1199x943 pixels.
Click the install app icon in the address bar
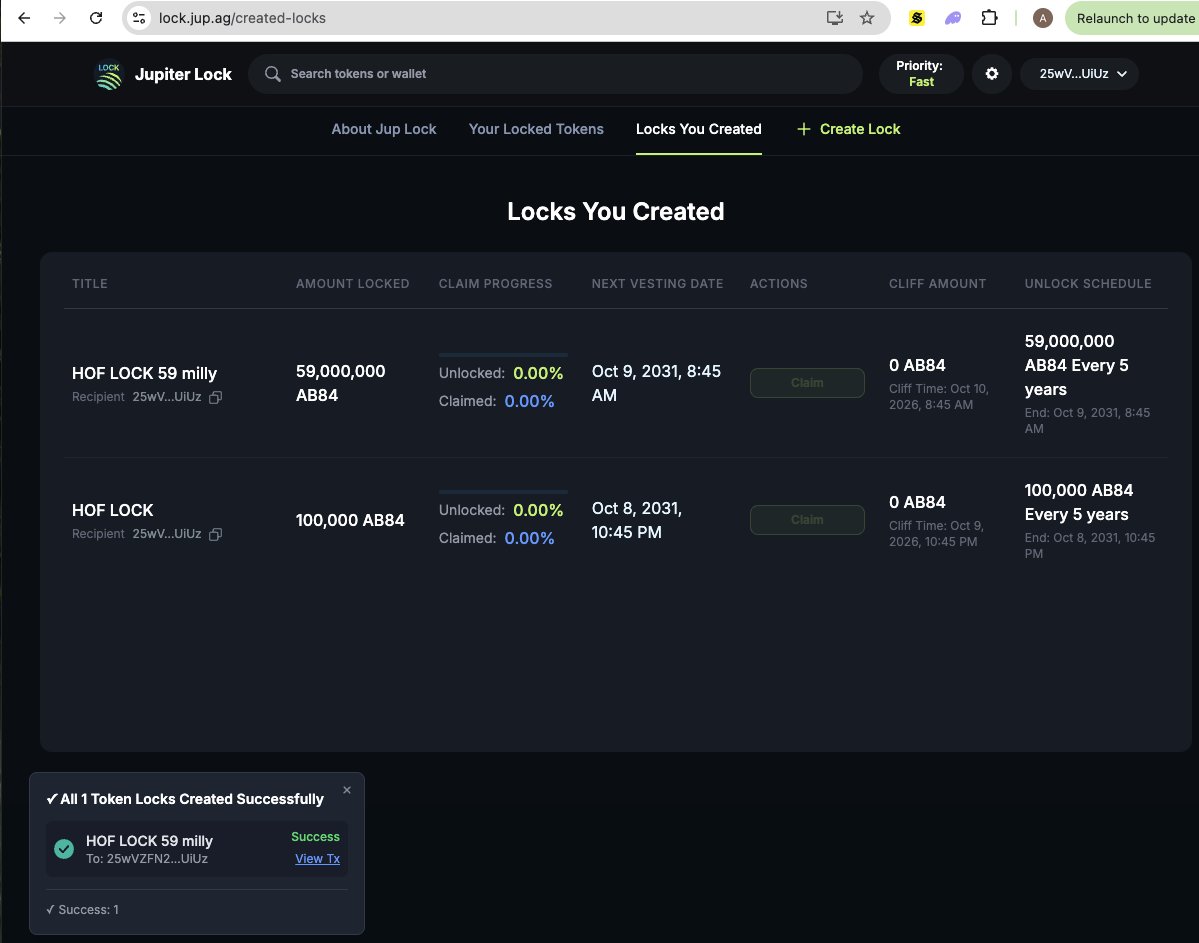tap(834, 18)
